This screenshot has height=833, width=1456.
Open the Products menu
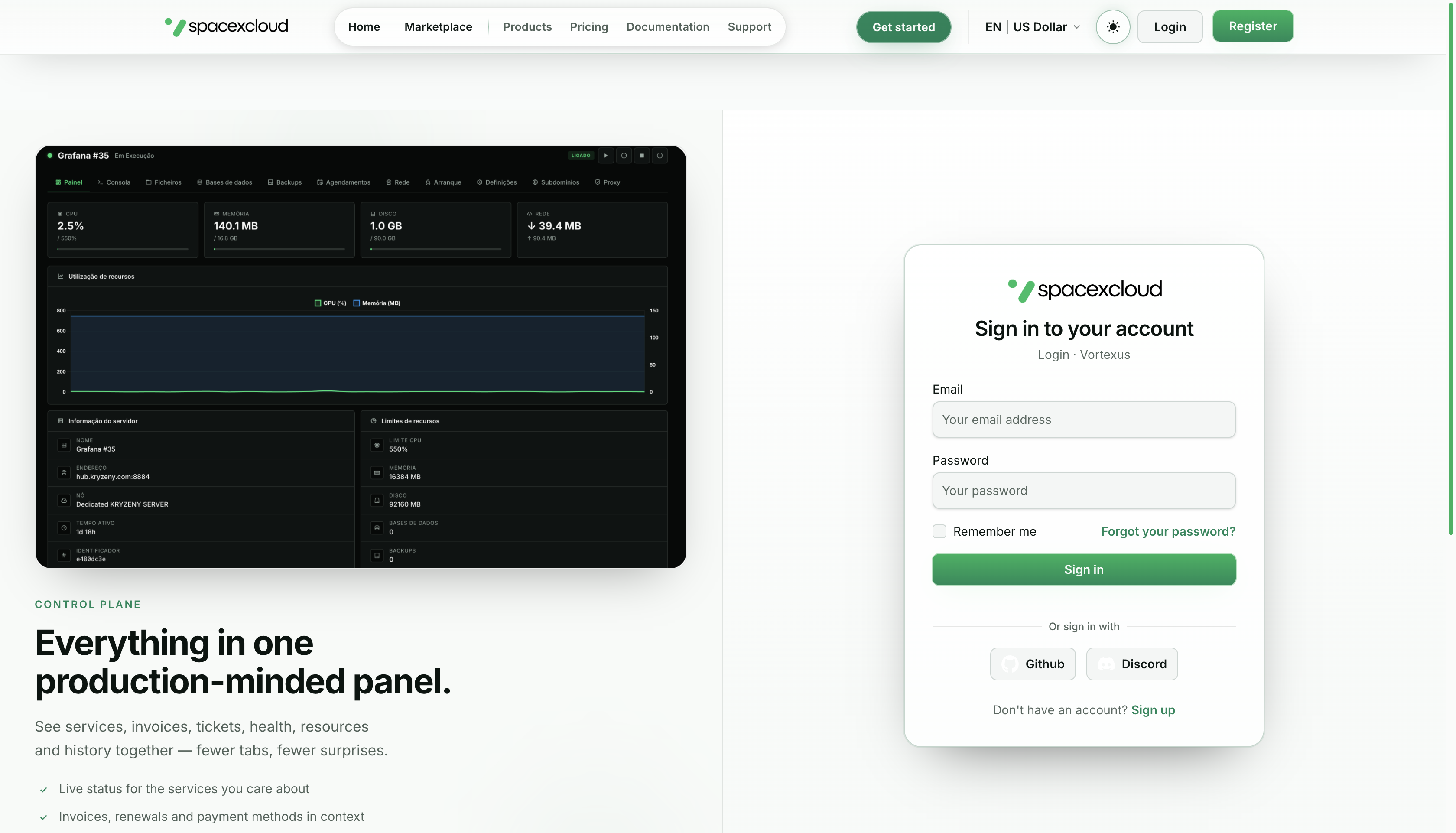point(526,27)
